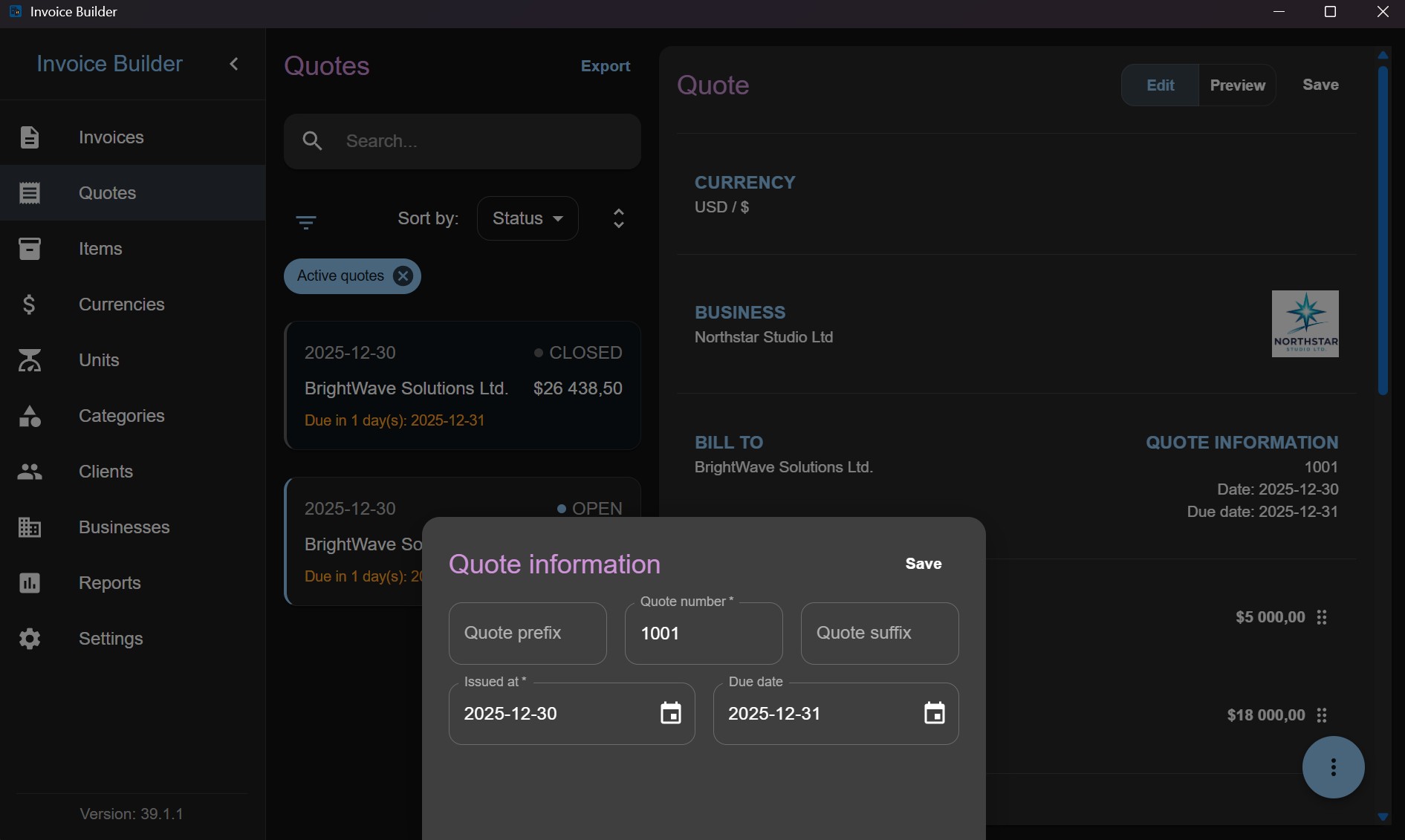Click the Quote number field
Viewport: 1405px width, 840px height.
(x=704, y=634)
